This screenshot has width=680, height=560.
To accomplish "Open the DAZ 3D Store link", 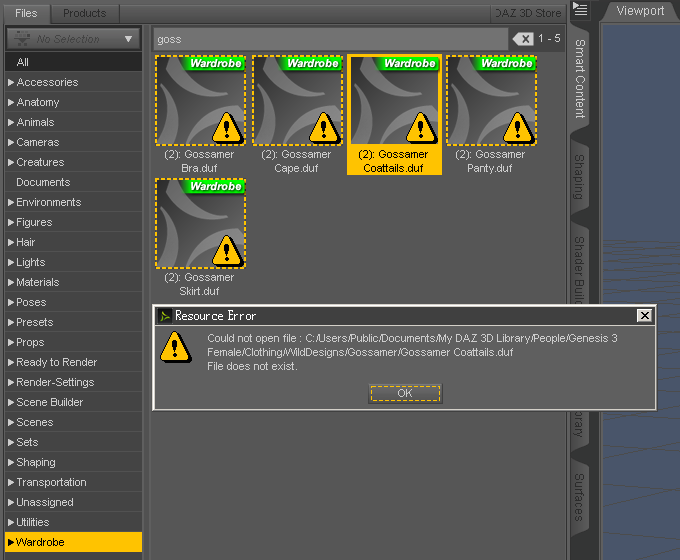I will (528, 13).
